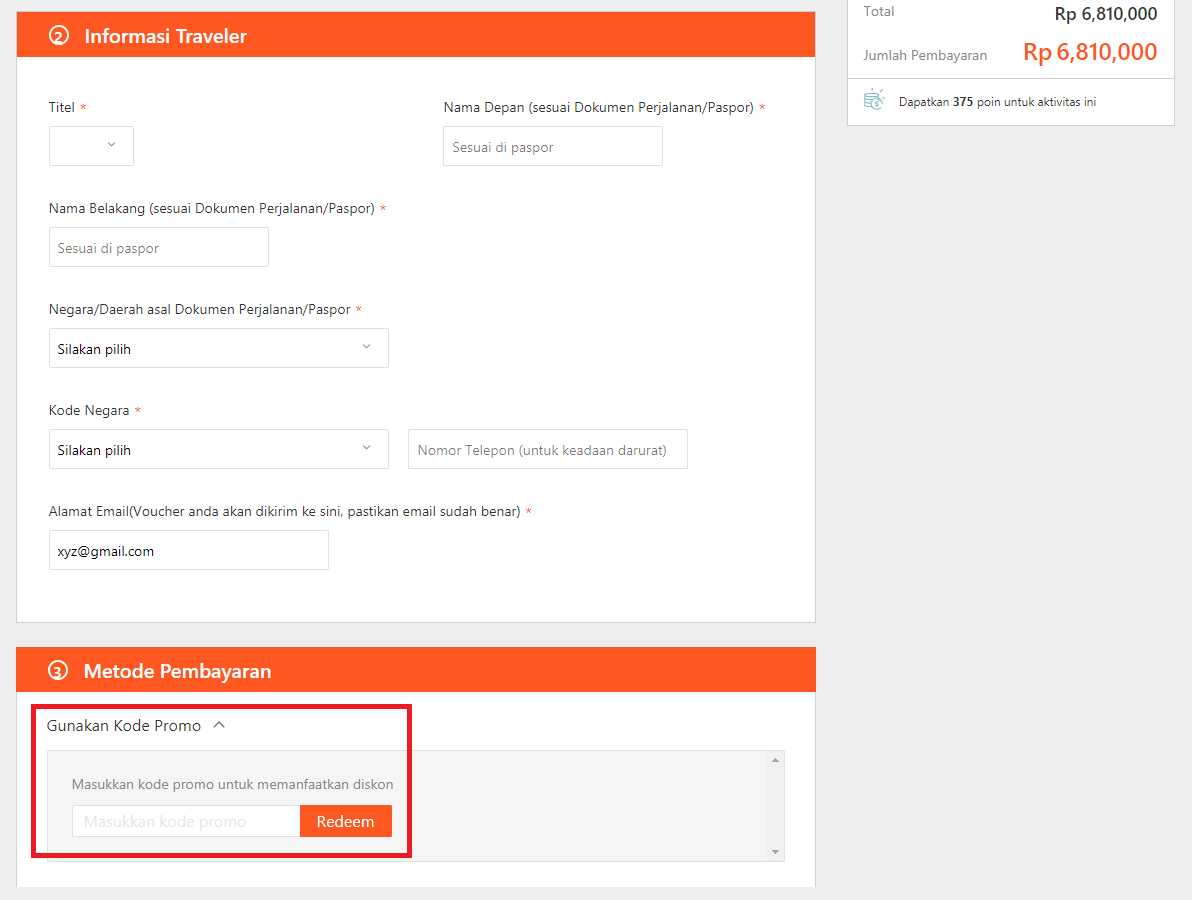1192x900 pixels.
Task: Click the Jumlah Pembayaran Rp 6,810,000 amount
Action: pos(1090,52)
